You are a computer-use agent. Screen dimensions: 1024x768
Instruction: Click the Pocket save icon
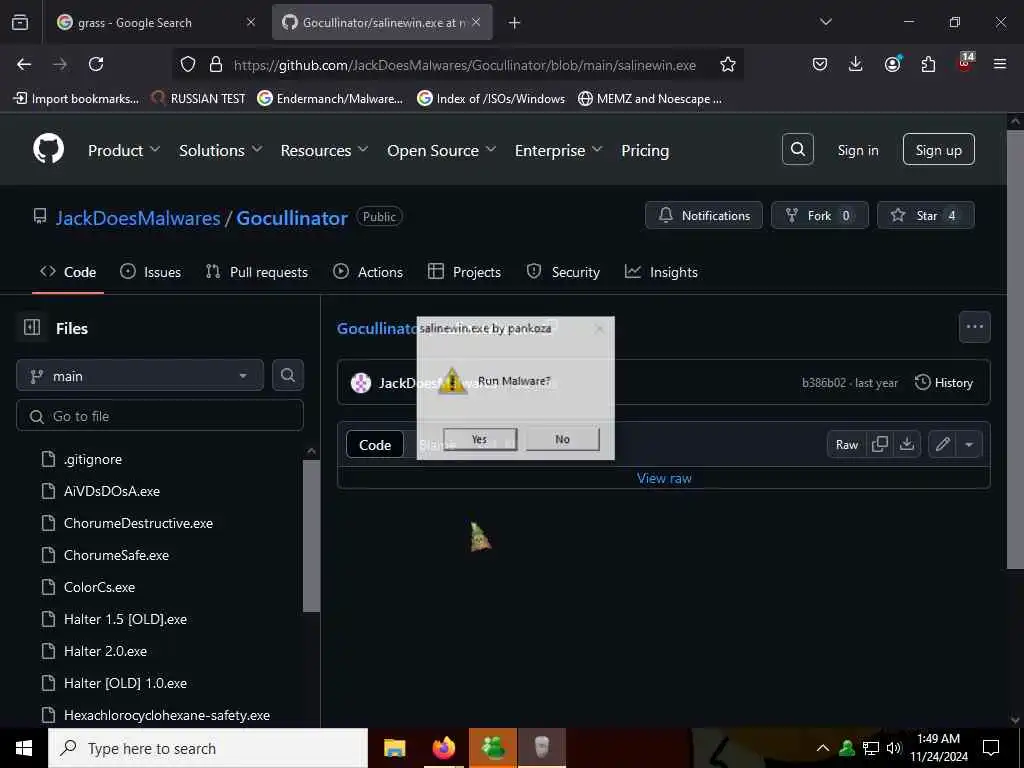820,64
